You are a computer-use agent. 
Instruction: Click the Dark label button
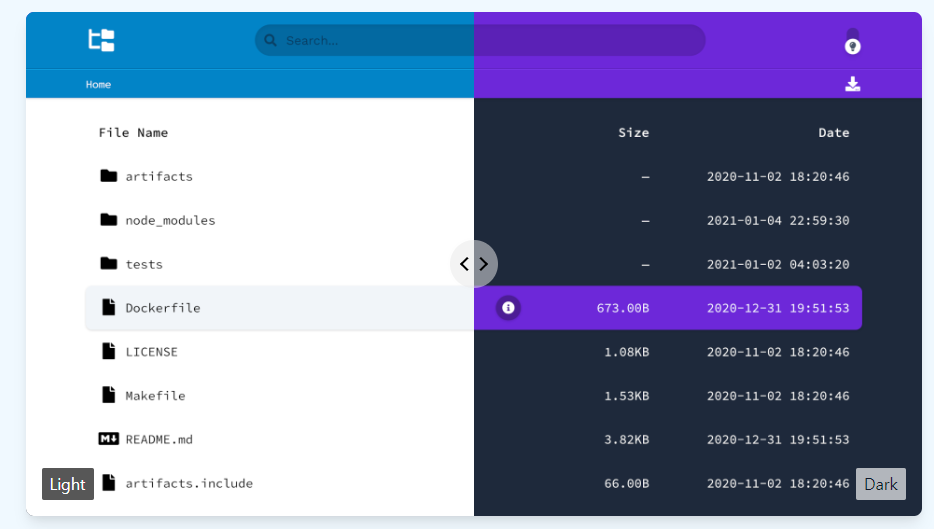click(881, 484)
